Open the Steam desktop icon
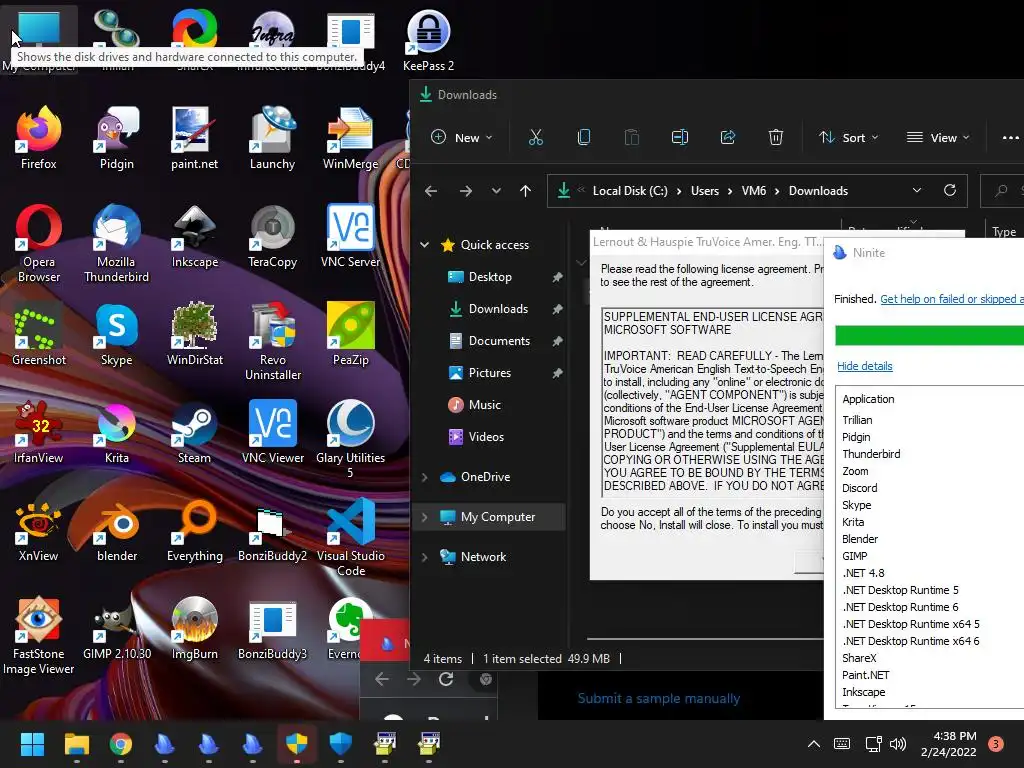1024x768 pixels. (195, 432)
